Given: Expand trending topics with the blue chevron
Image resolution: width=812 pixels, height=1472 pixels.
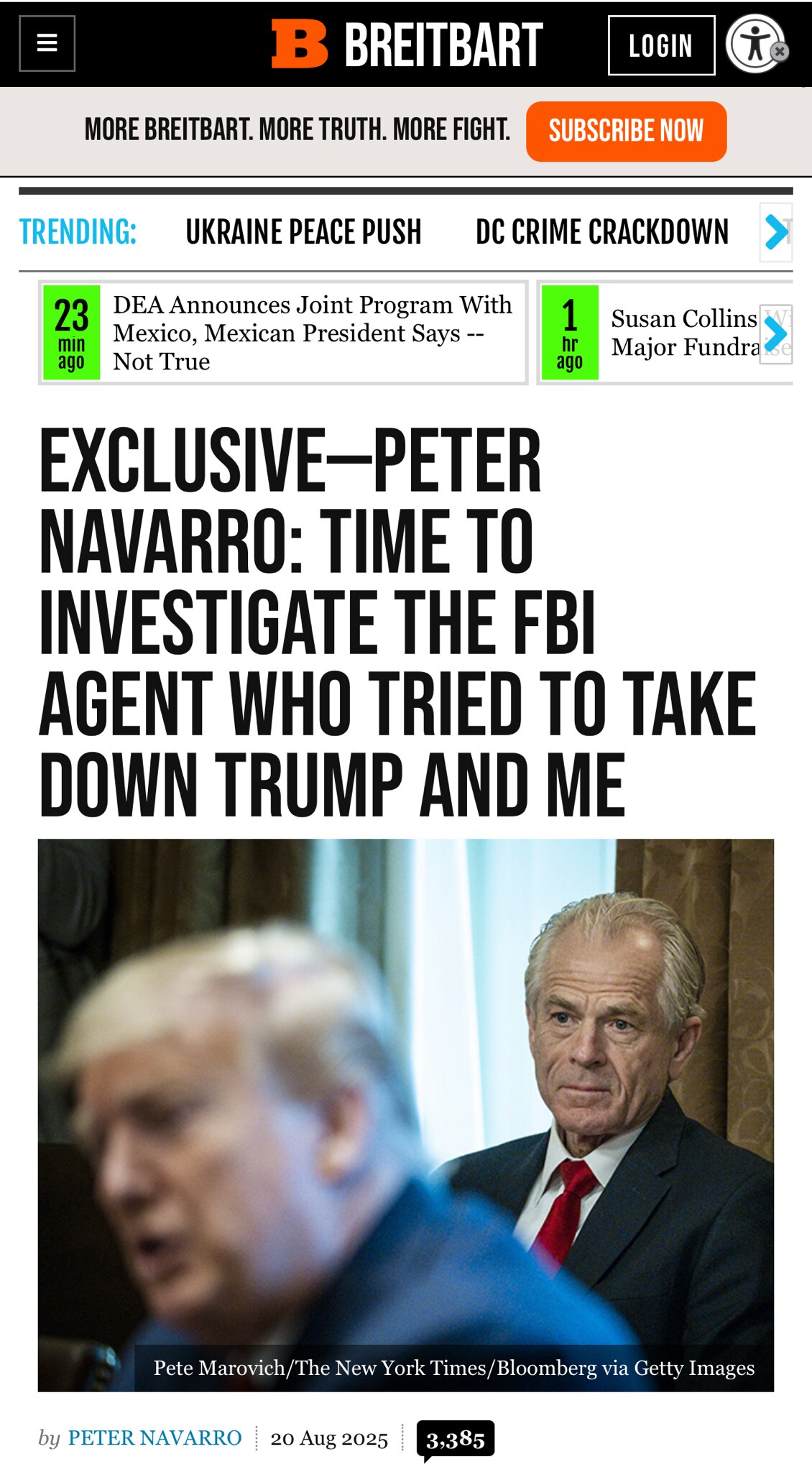Looking at the screenshot, I should point(775,232).
